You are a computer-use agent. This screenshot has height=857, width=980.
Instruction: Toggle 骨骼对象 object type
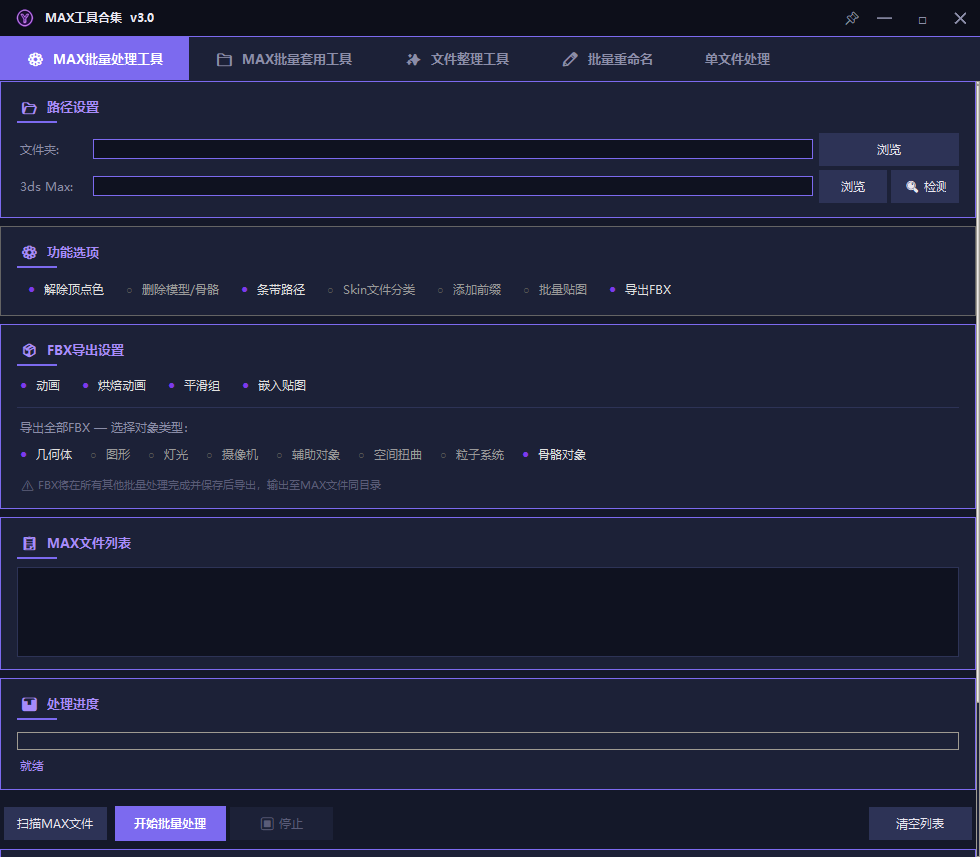pos(554,455)
